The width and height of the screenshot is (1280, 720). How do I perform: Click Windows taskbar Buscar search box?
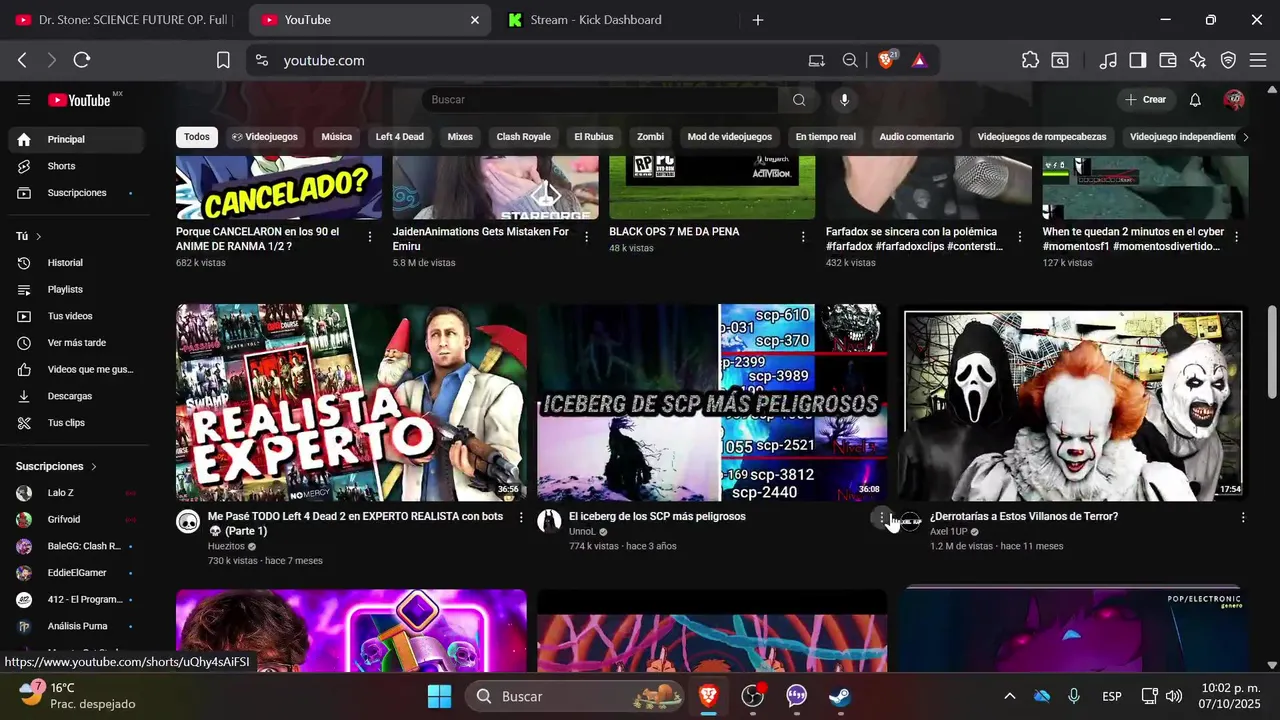[x=575, y=696]
